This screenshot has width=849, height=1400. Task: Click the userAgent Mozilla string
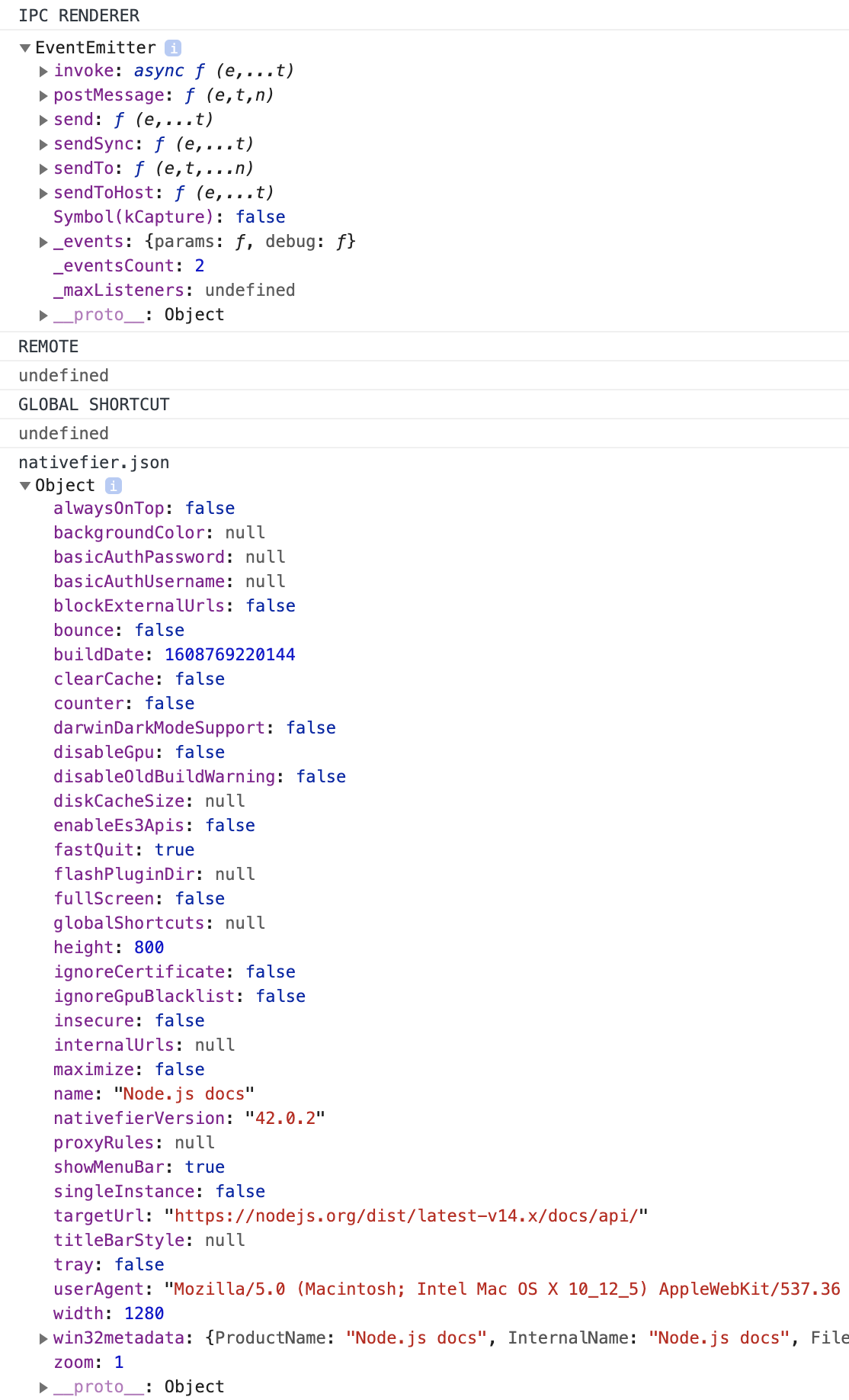pos(503,1289)
